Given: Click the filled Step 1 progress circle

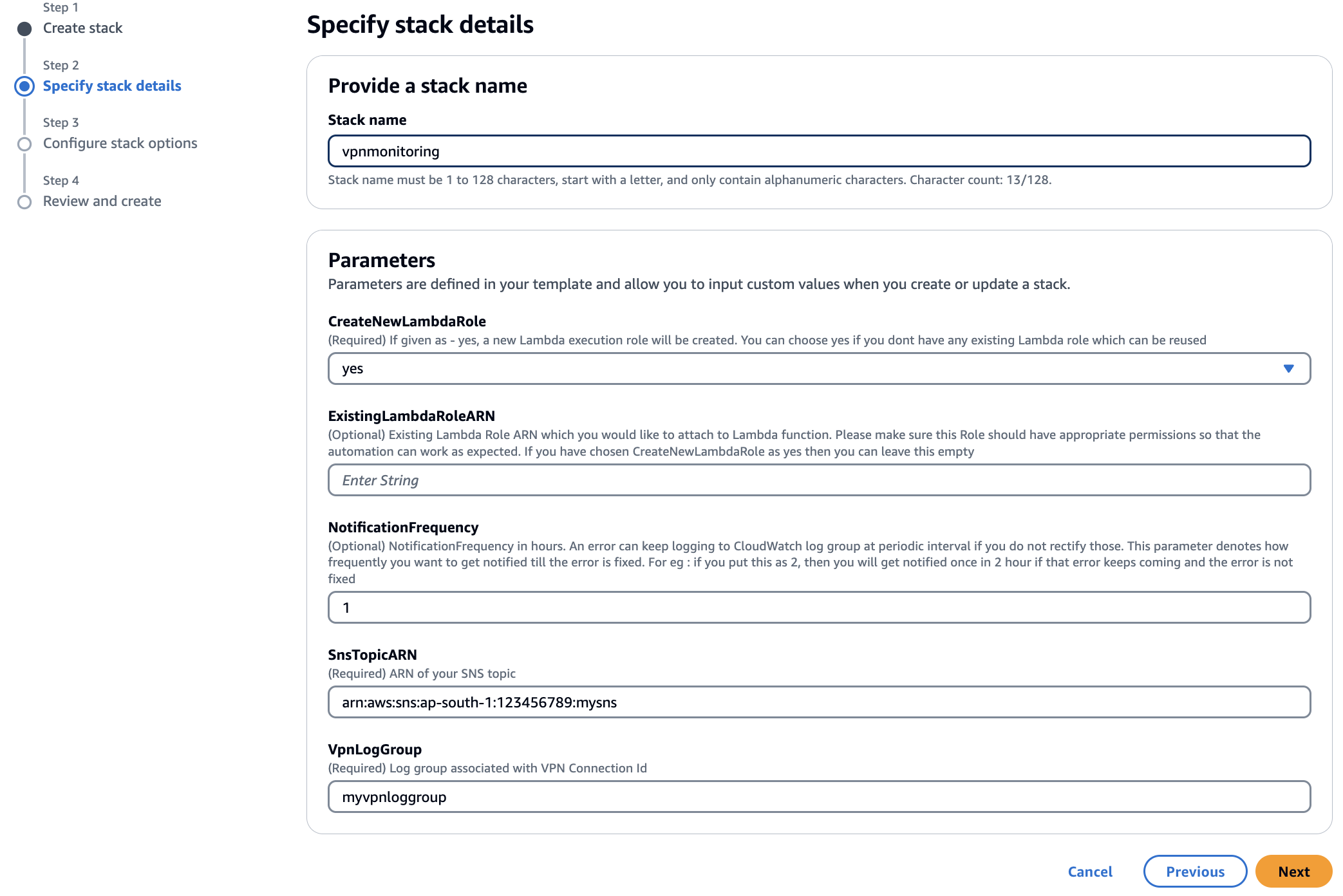Looking at the screenshot, I should coord(24,28).
